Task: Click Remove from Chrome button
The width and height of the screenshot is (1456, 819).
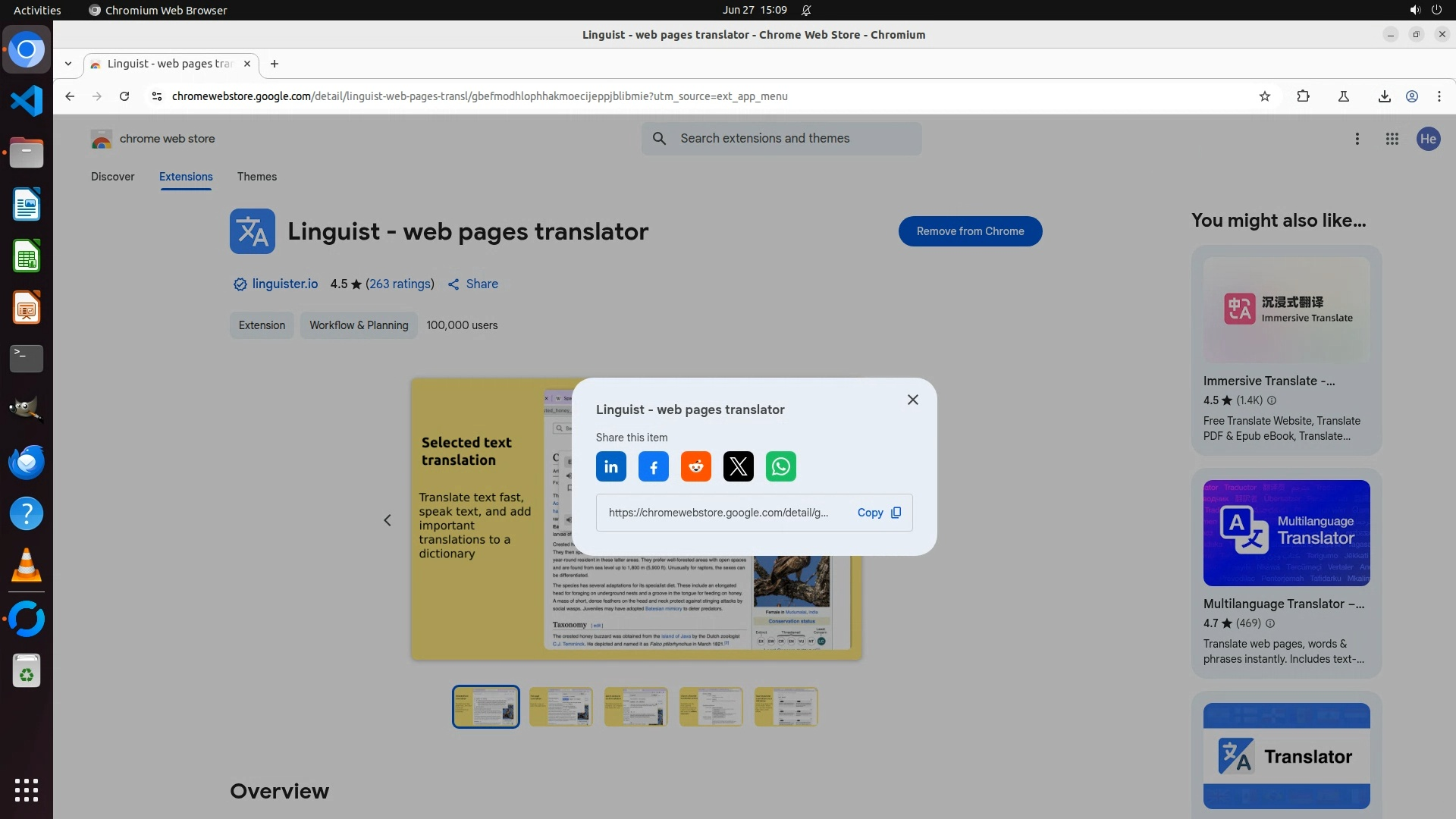Action: point(970,231)
